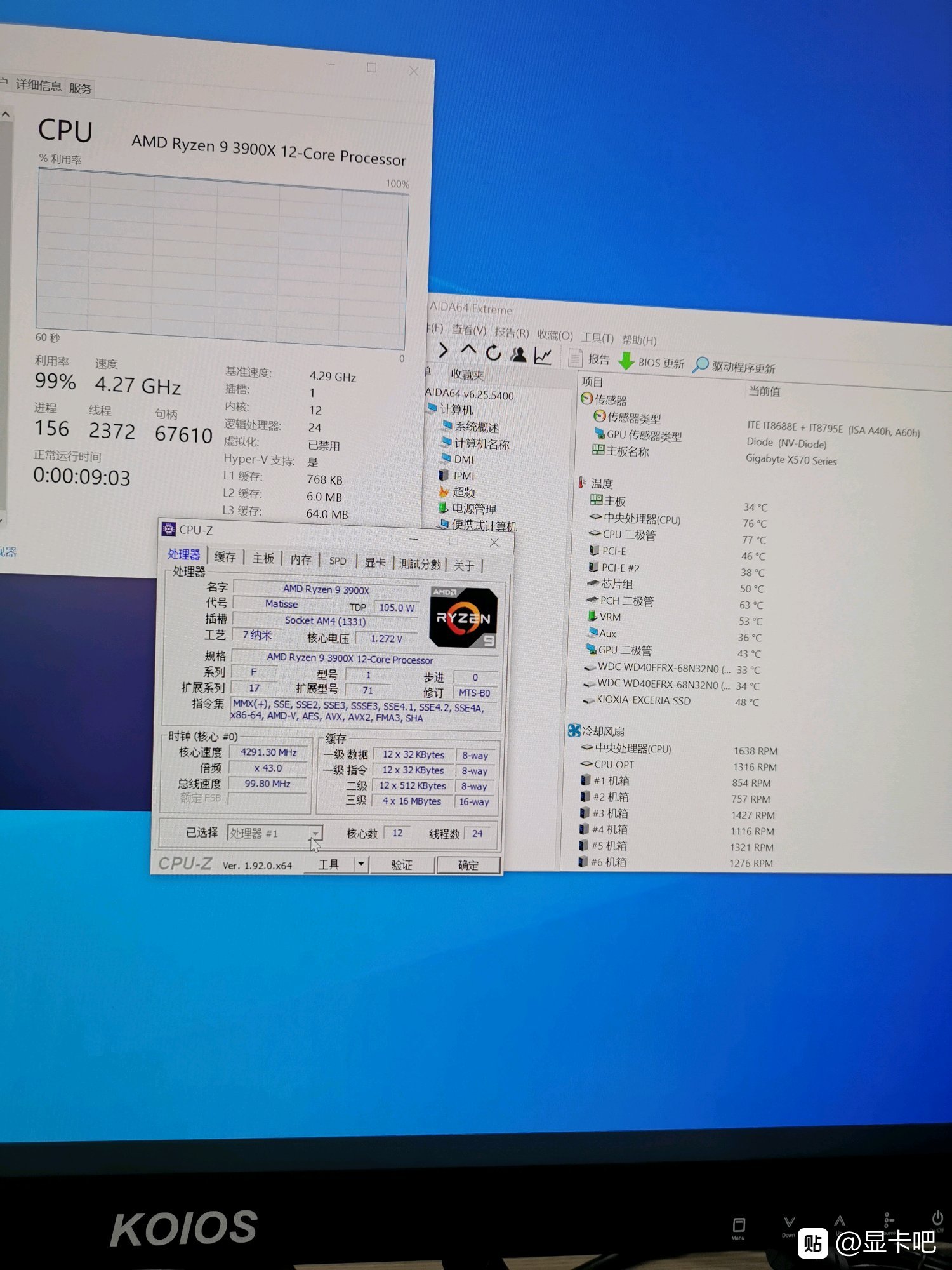Switch to 主板 tab in CPU-Z
Viewport: 952px width, 1270px height.
[263, 558]
